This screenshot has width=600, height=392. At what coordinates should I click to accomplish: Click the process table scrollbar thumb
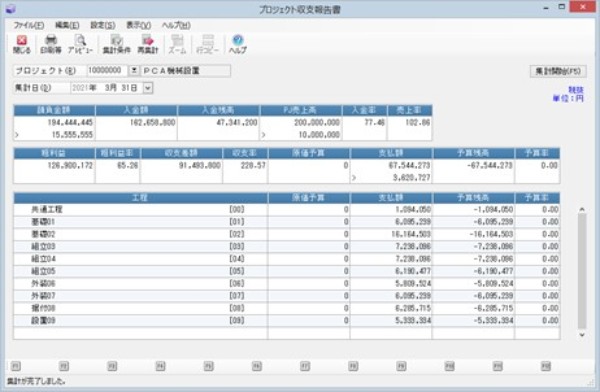click(582, 271)
